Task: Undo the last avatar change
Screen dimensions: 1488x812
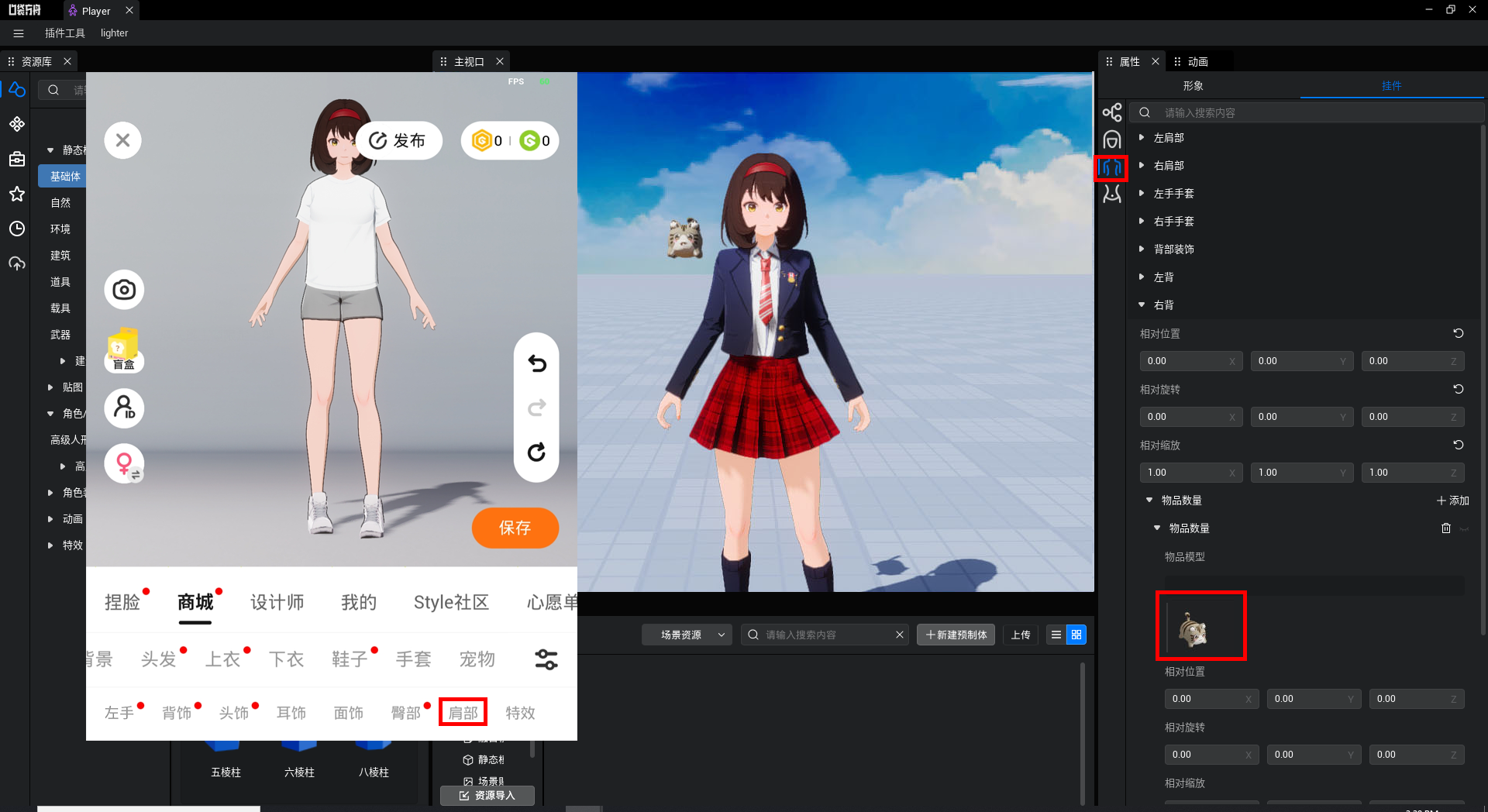Action: tap(536, 363)
